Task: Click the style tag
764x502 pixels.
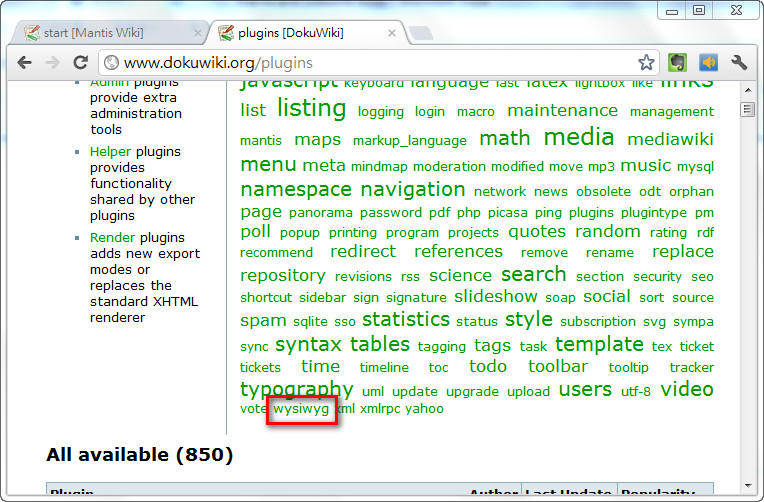Action: point(529,320)
